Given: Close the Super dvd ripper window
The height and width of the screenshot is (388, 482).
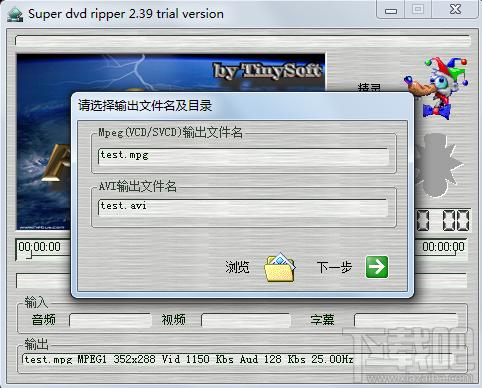Looking at the screenshot, I should [x=455, y=9].
